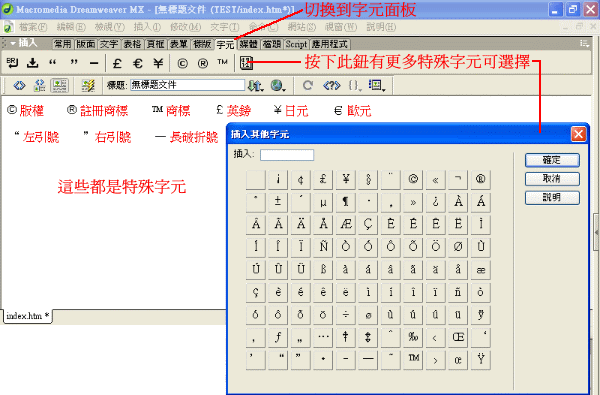Image resolution: width=600 pixels, height=395 pixels.
Task: Select the 字元 insert tab
Action: 225,44
